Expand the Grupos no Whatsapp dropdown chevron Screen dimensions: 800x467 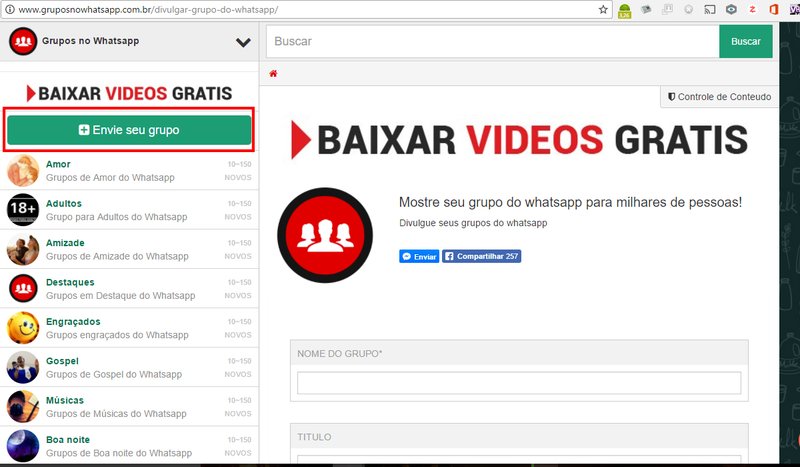pos(243,42)
